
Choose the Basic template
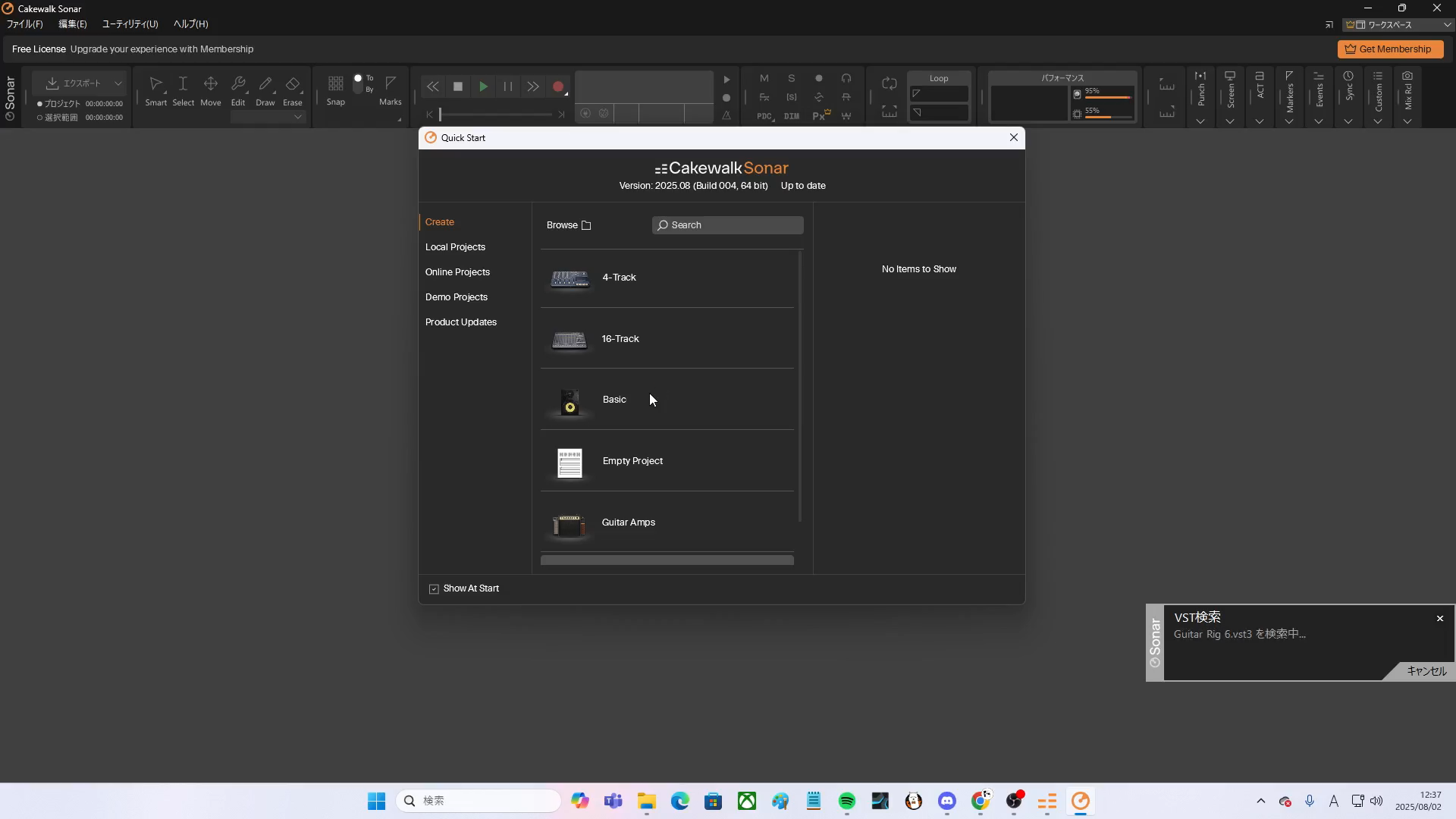click(667, 400)
